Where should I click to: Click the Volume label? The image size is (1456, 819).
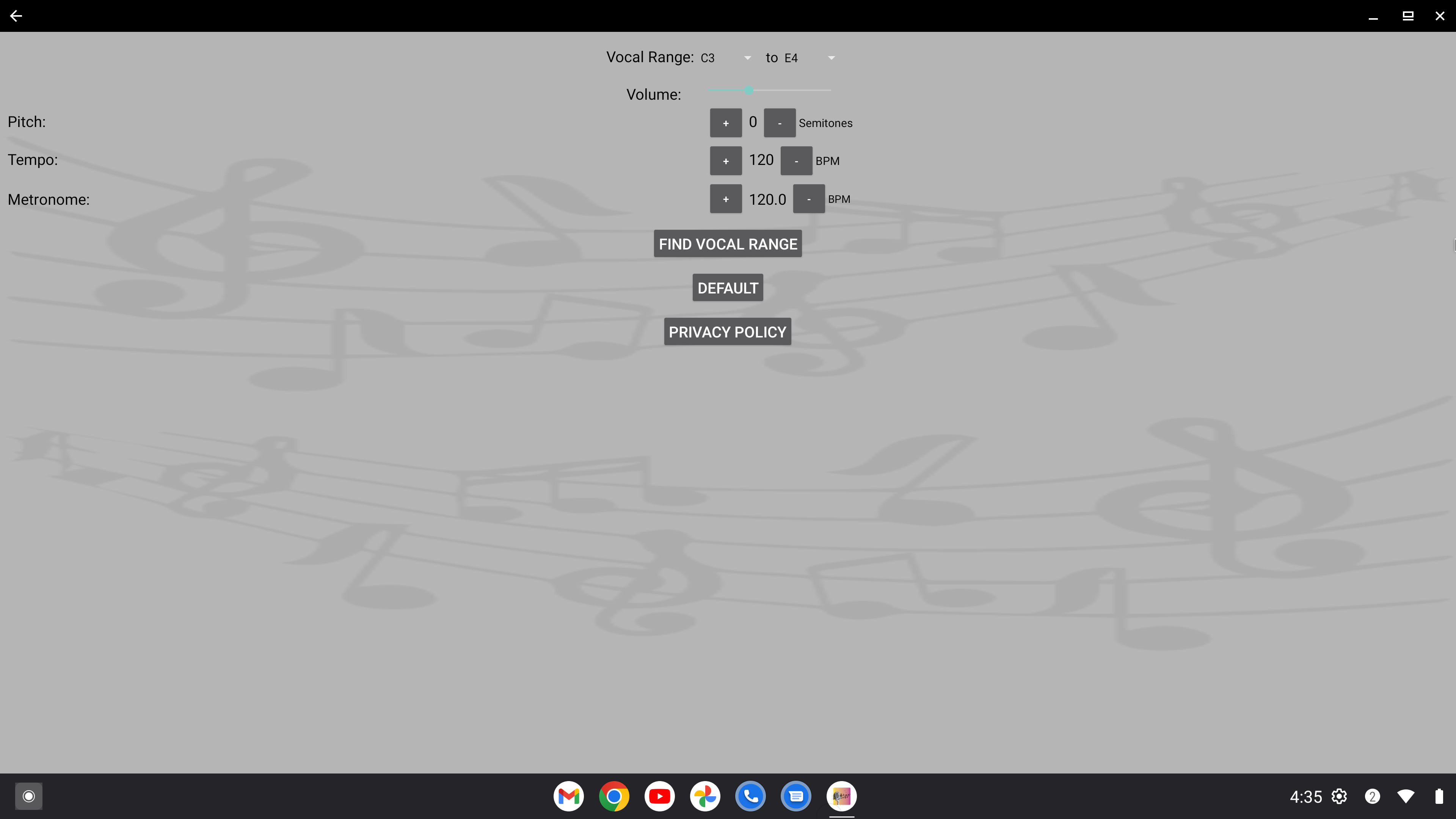(653, 94)
